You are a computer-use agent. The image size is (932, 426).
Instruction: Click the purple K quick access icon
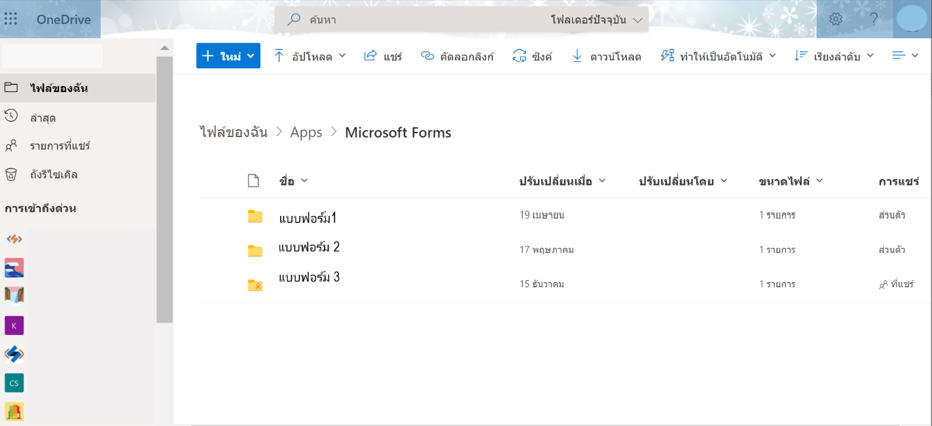click(x=14, y=325)
